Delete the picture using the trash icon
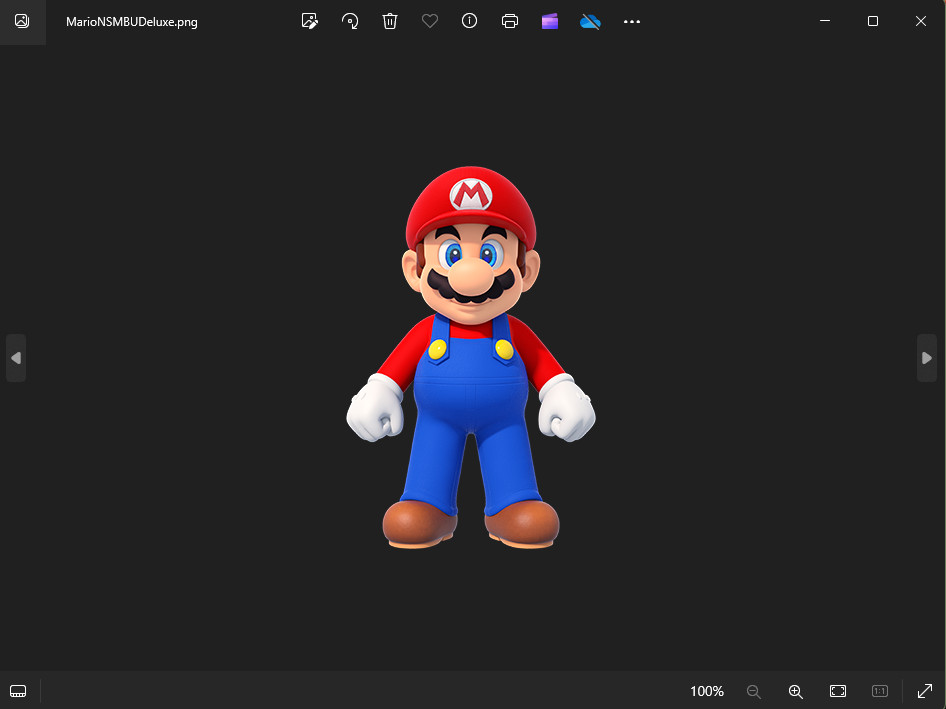Viewport: 946px width, 709px height. tap(390, 21)
